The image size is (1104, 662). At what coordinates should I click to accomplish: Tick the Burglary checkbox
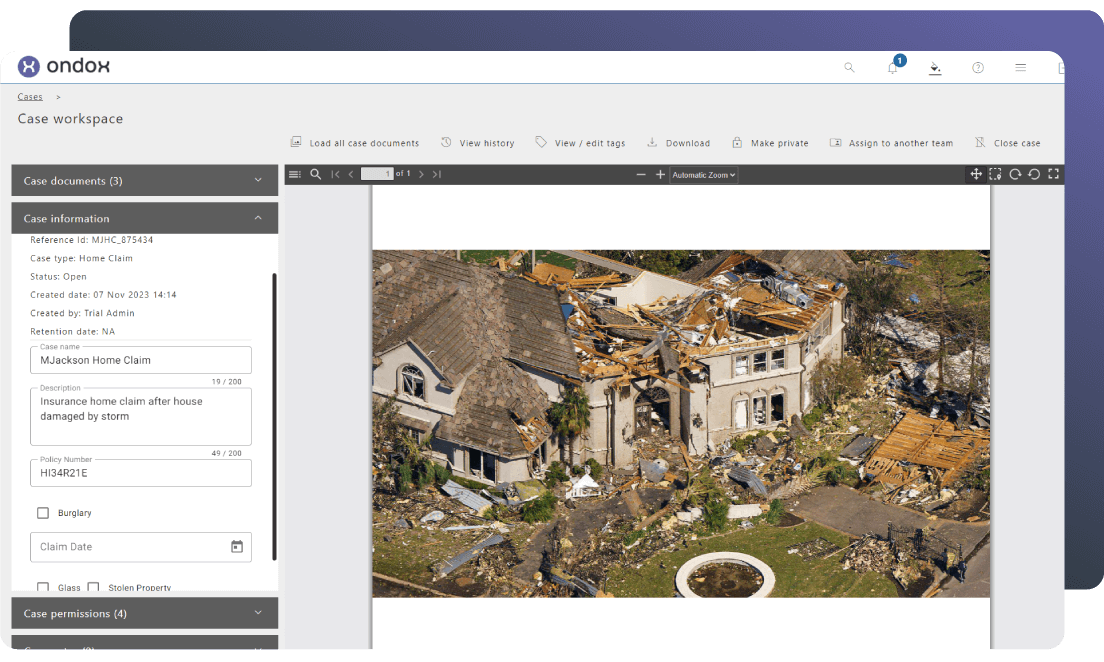[x=43, y=513]
